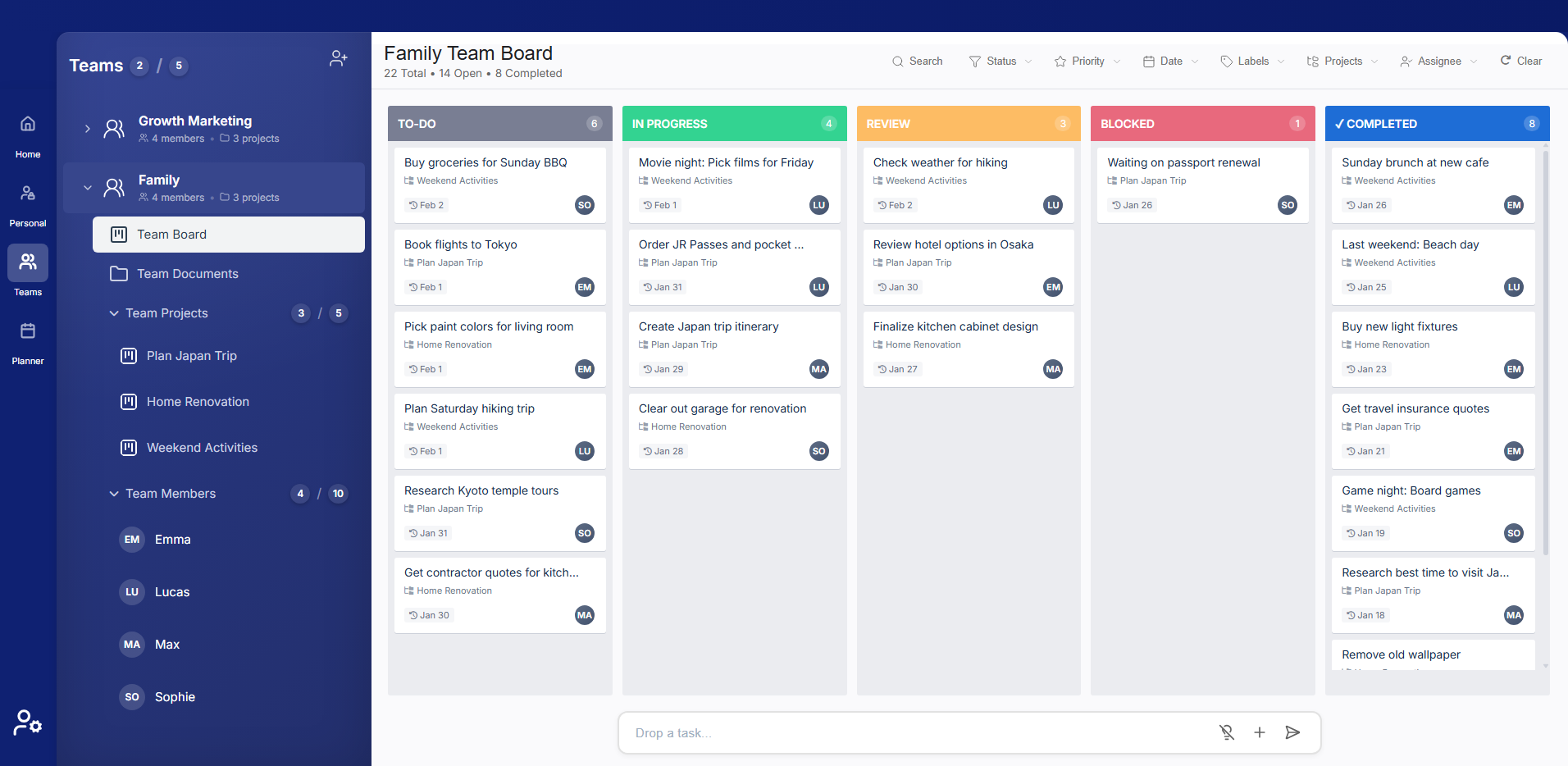Viewport: 1568px width, 766px height.
Task: Click the Plan Japan Trip board icon
Action: (128, 356)
